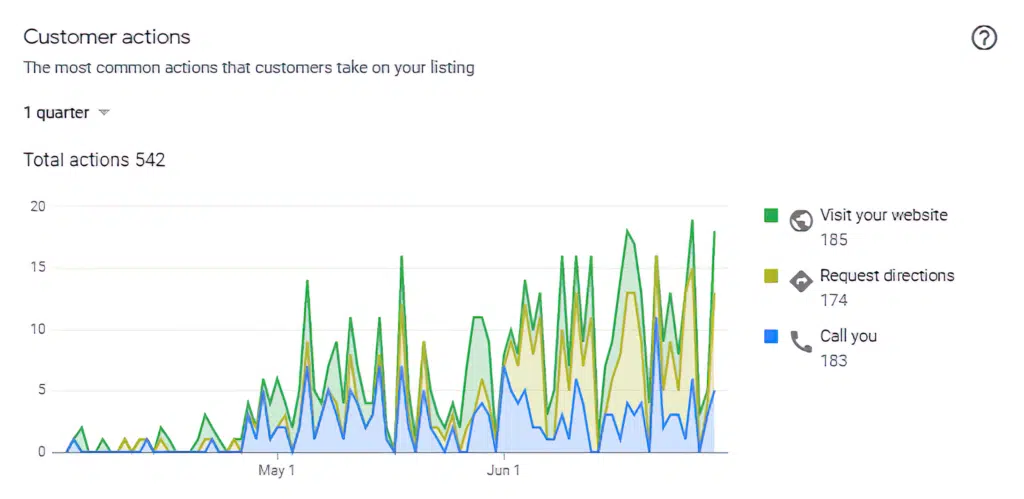Viewport: 1024px width, 499px height.
Task: Select the Visit your website legend label
Action: coord(883,215)
